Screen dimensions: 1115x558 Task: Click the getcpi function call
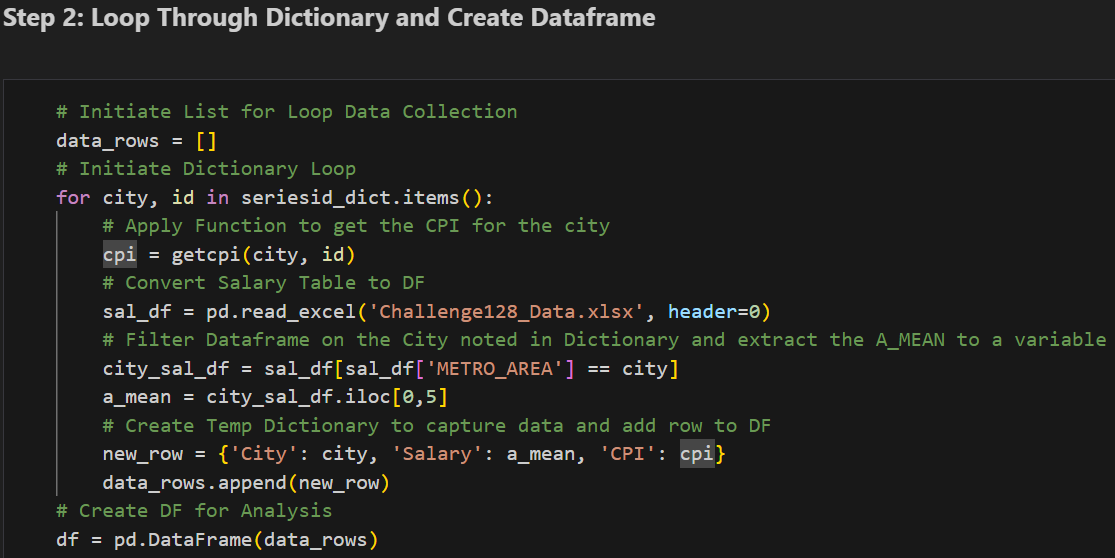click(206, 254)
